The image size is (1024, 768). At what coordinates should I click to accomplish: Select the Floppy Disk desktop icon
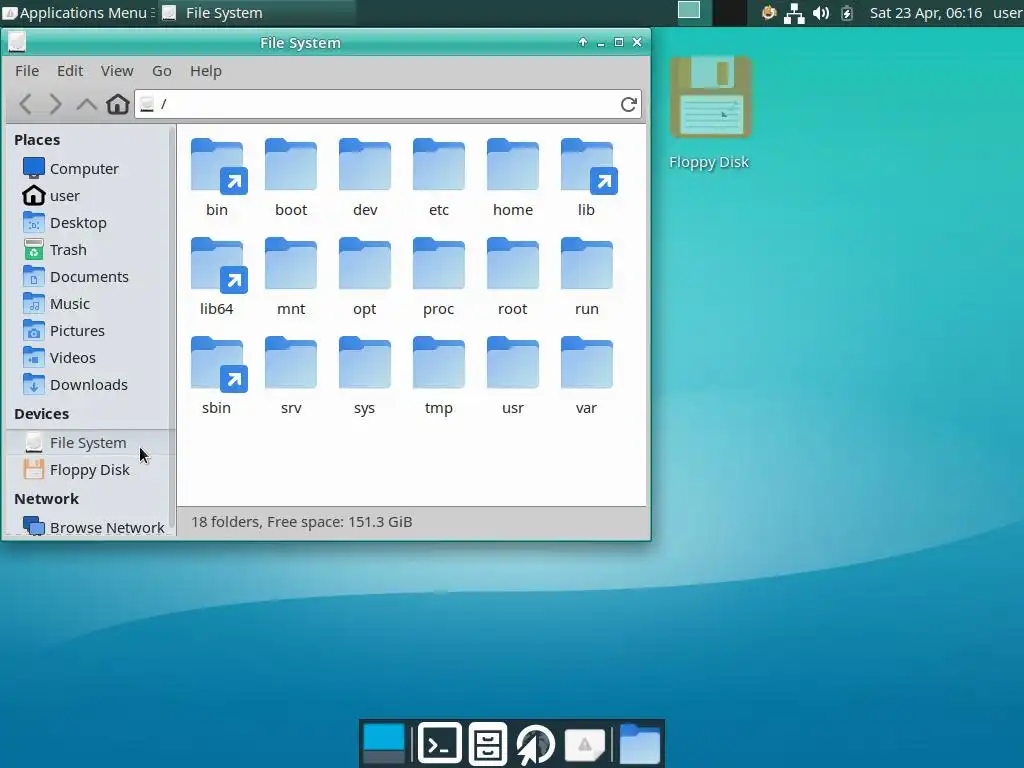click(x=711, y=98)
